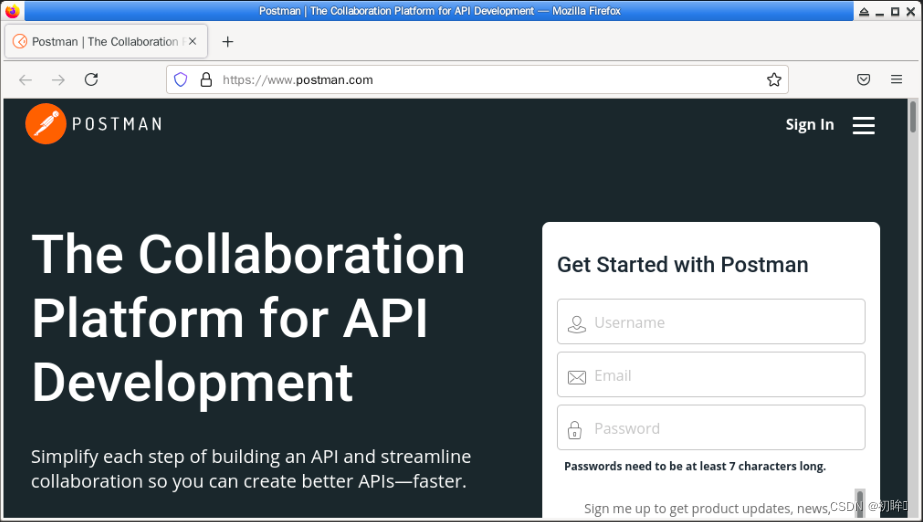The image size is (923, 522).
Task: Reload the current page
Action: pyautogui.click(x=91, y=79)
